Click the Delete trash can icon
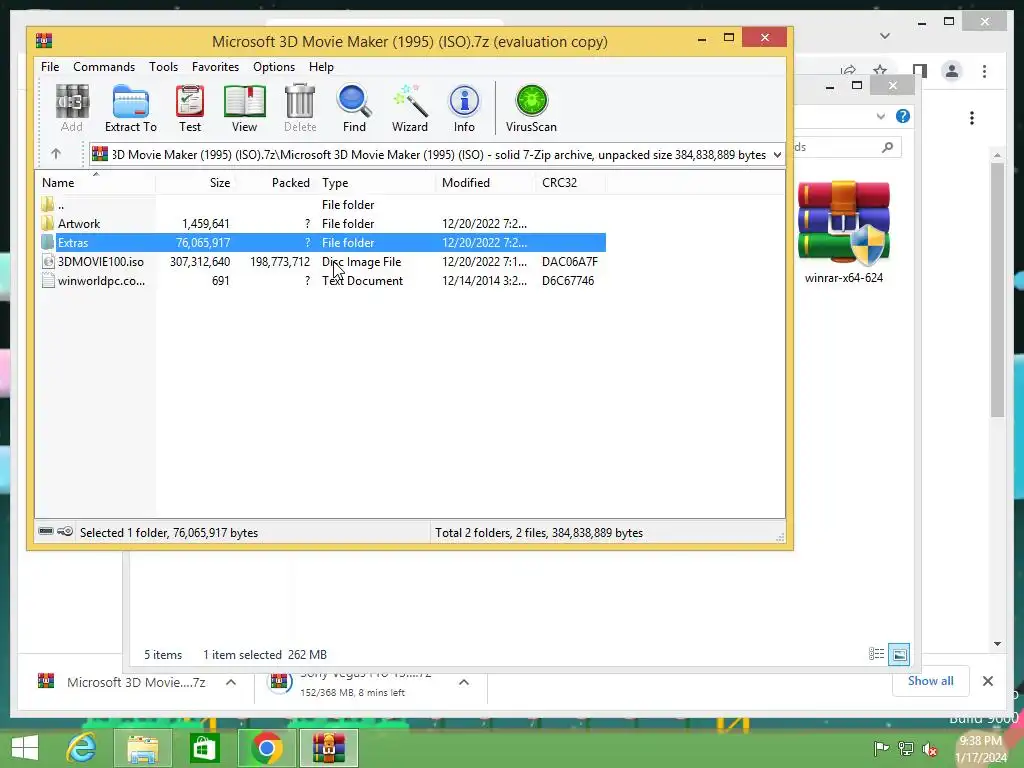 point(300,108)
